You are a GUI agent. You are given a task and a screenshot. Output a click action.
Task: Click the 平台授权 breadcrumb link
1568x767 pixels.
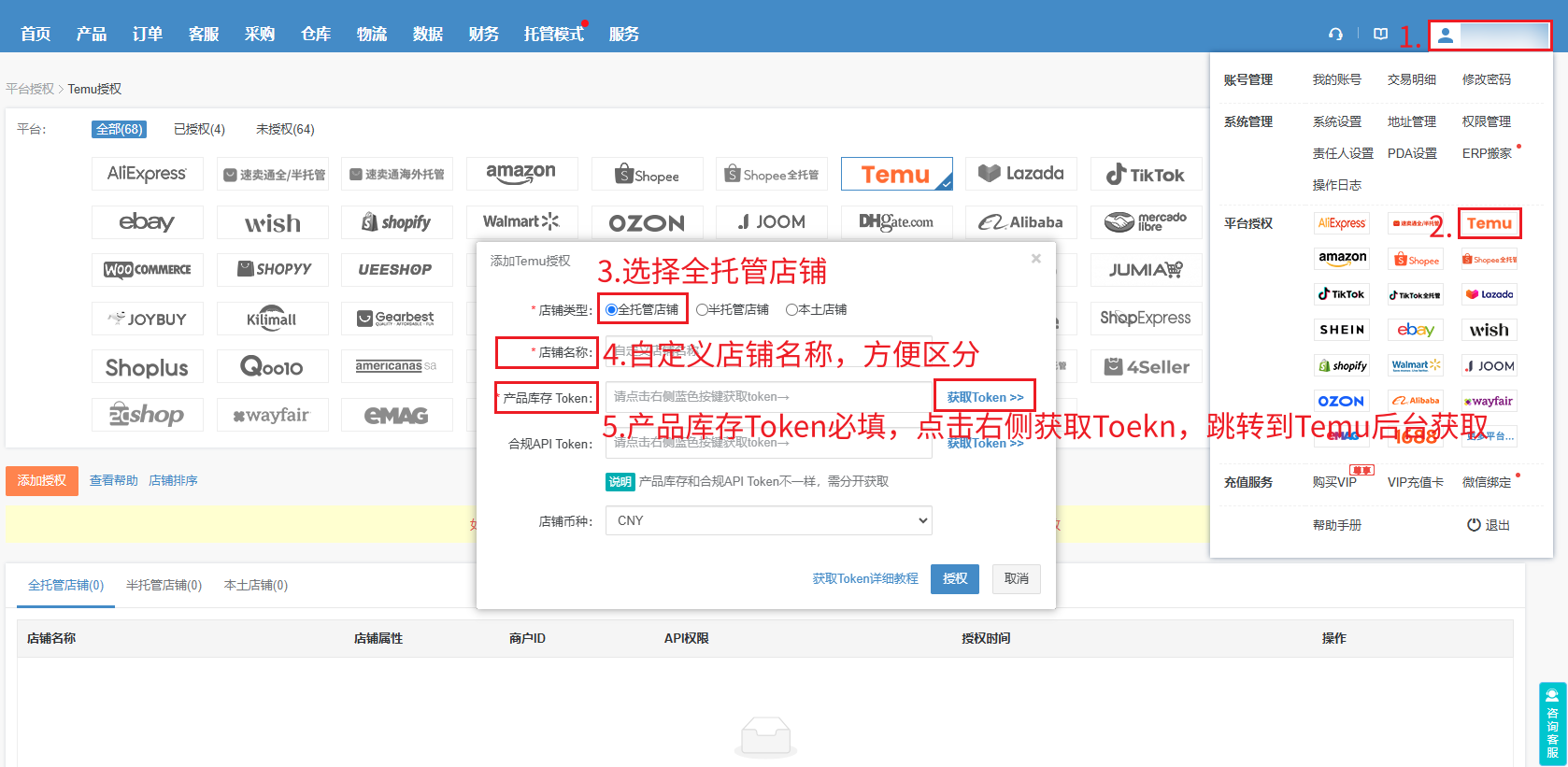pos(30,90)
